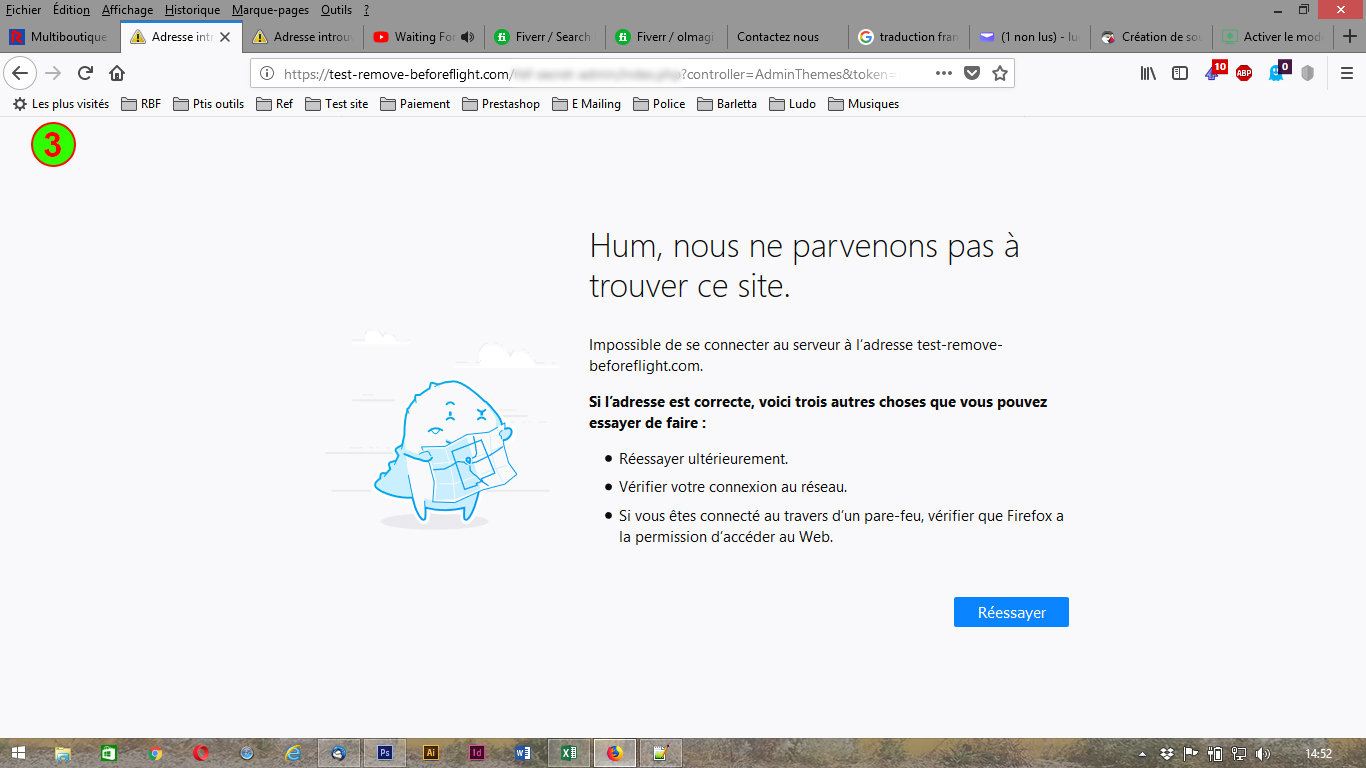The height and width of the screenshot is (768, 1366).
Task: Open the Fichier menu
Action: click(x=23, y=10)
